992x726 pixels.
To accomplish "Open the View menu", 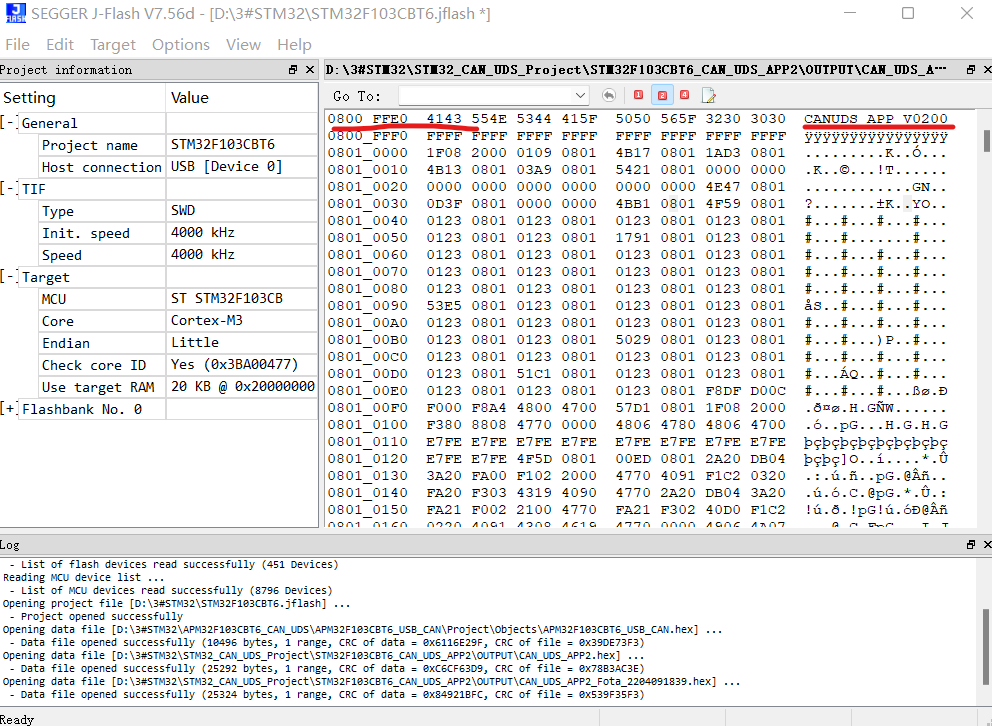I will [x=243, y=44].
